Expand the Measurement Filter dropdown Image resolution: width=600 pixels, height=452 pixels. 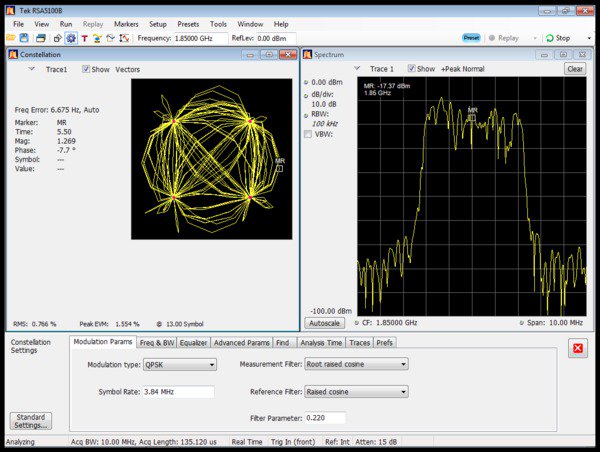356,365
